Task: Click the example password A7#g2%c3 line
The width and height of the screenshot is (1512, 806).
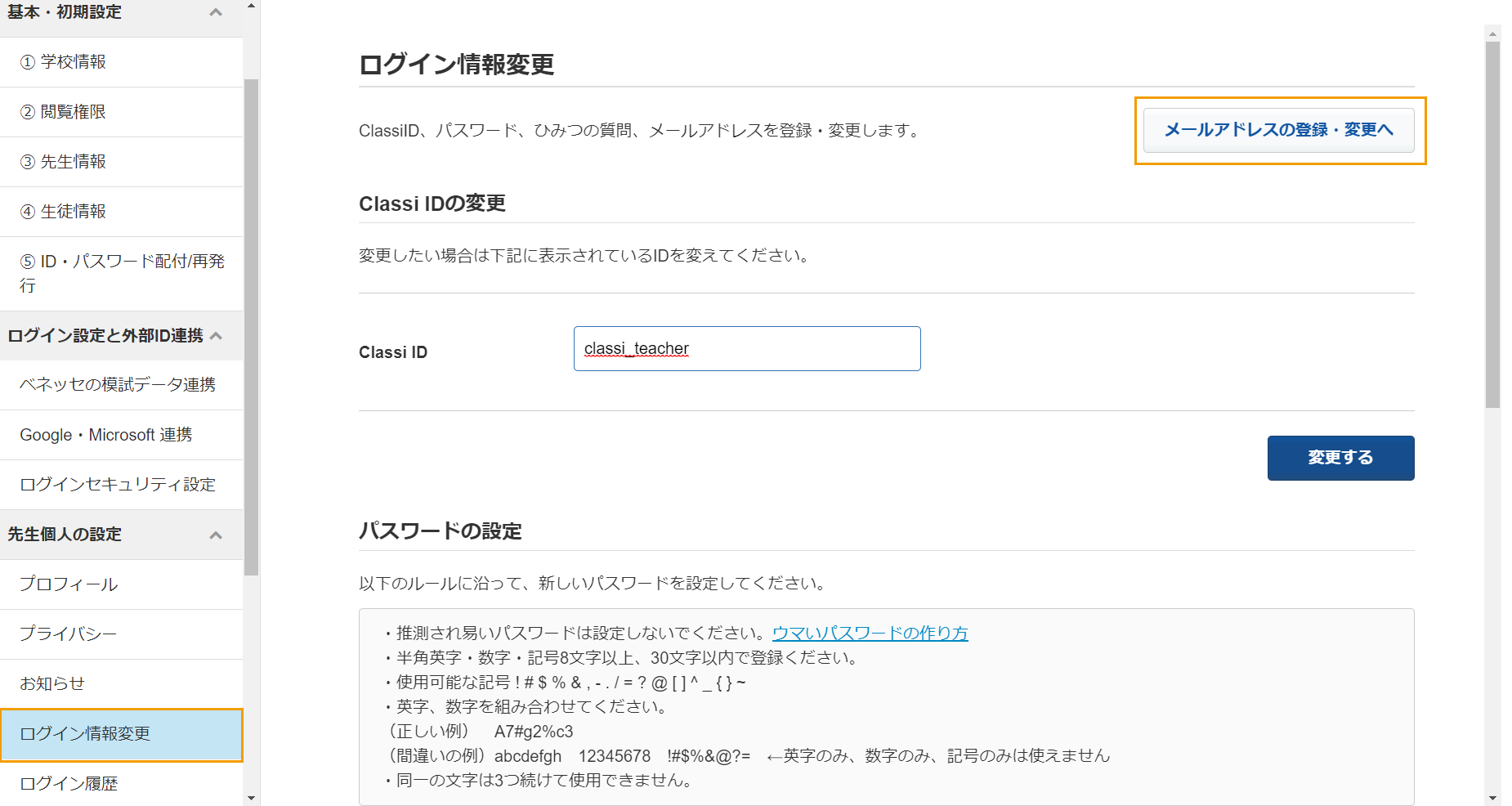Action: [481, 732]
